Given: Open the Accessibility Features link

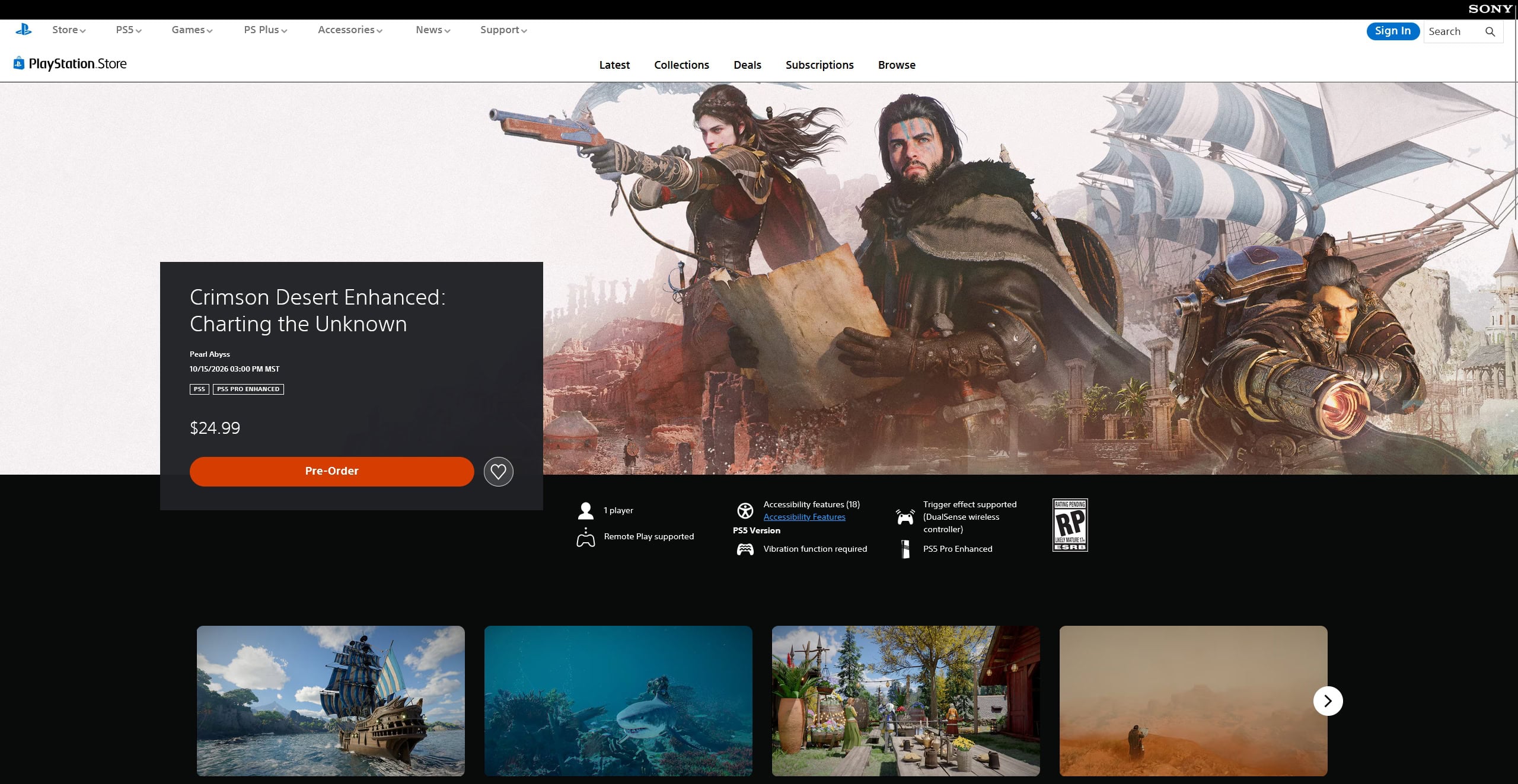Looking at the screenshot, I should pyautogui.click(x=804, y=517).
